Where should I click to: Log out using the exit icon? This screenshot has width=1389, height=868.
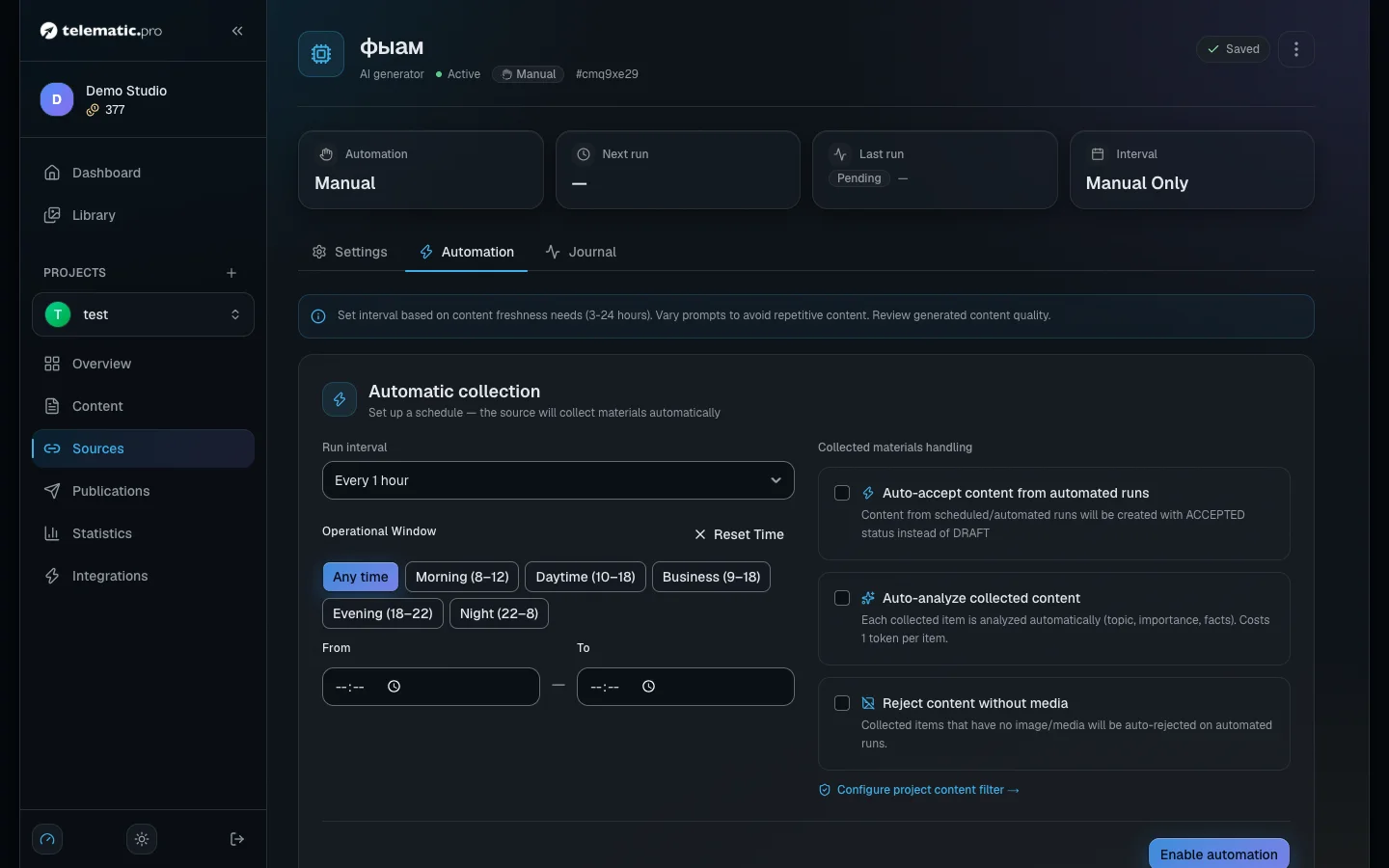click(x=237, y=839)
